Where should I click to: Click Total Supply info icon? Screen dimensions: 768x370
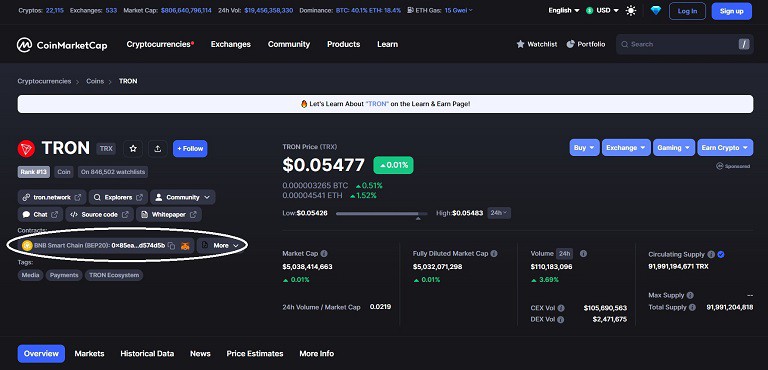[x=692, y=307]
